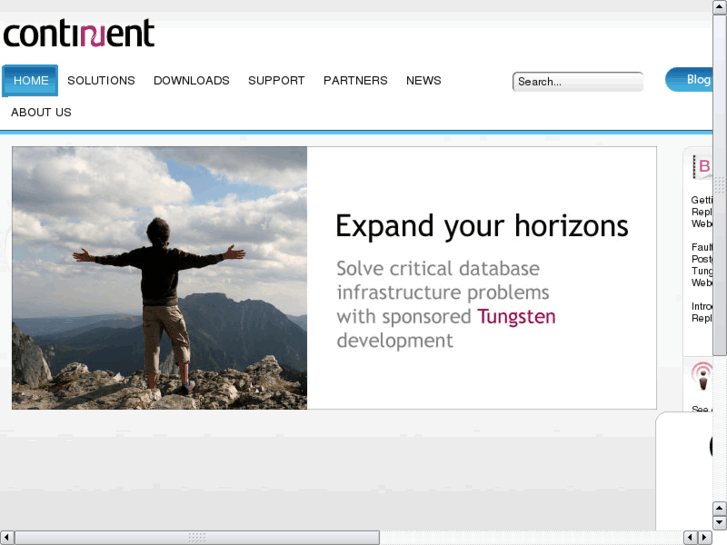Click the vertical scrollbar thumb
Viewport: 727px width, 545px height.
click(x=719, y=185)
